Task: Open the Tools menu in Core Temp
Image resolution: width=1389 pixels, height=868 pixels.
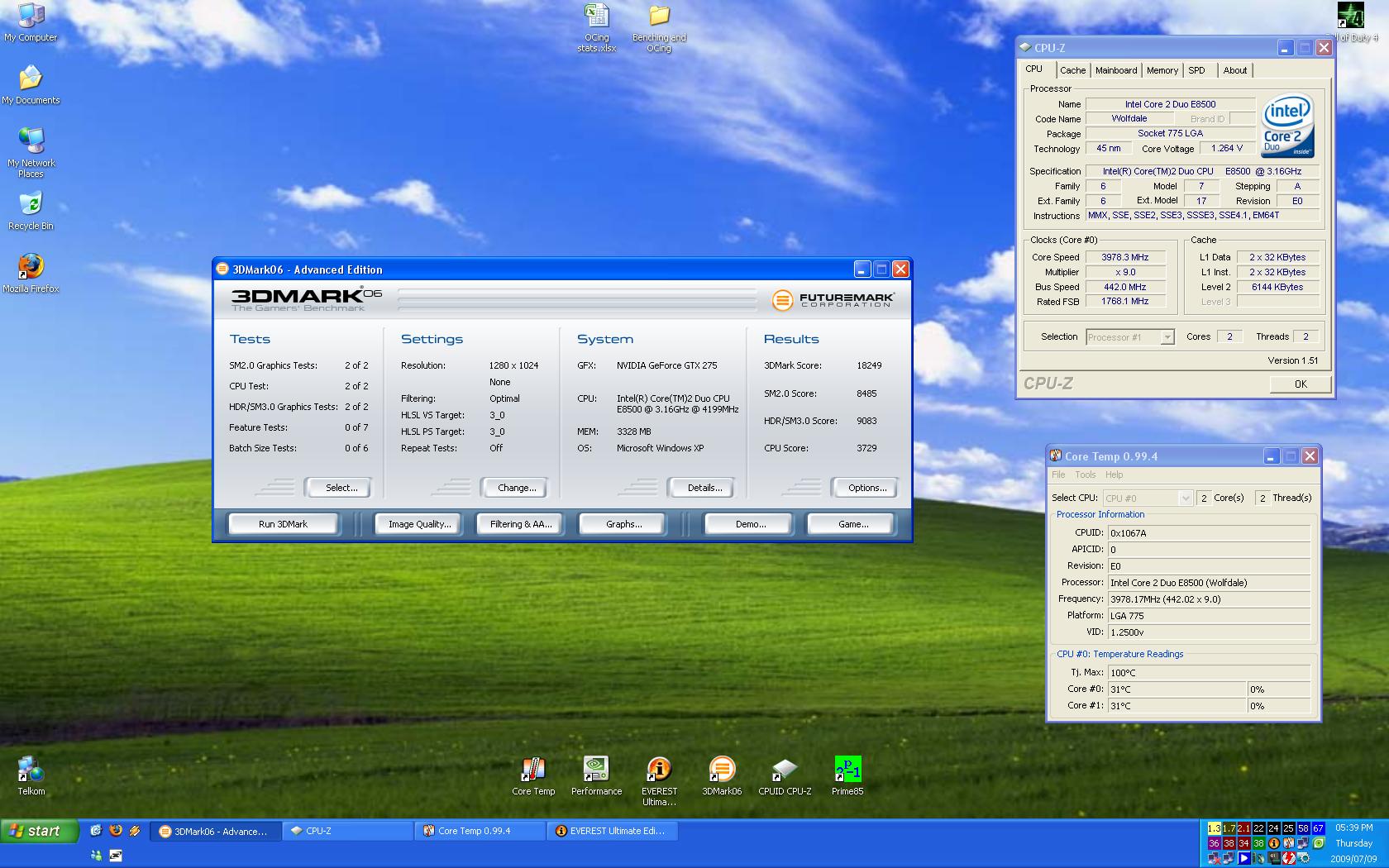Action: click(x=1085, y=475)
